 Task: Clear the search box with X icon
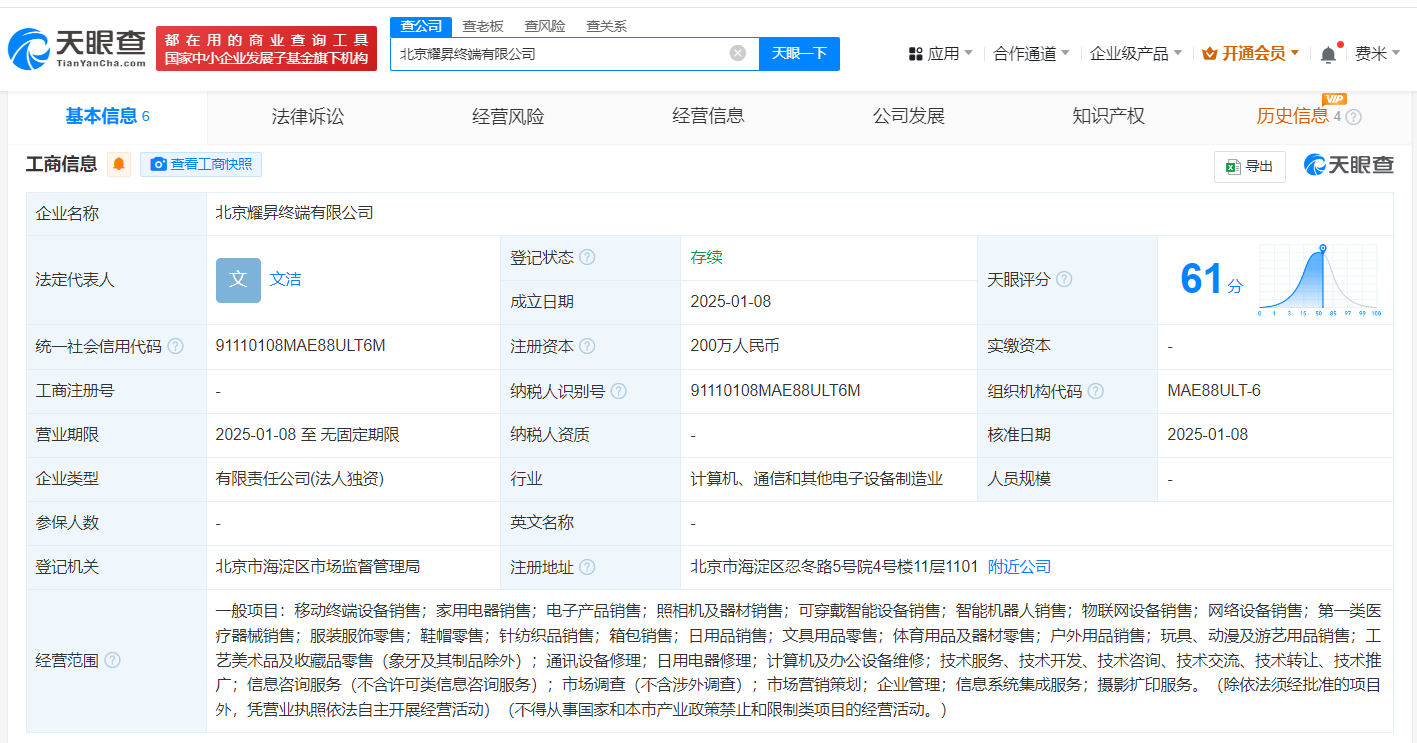tap(738, 54)
